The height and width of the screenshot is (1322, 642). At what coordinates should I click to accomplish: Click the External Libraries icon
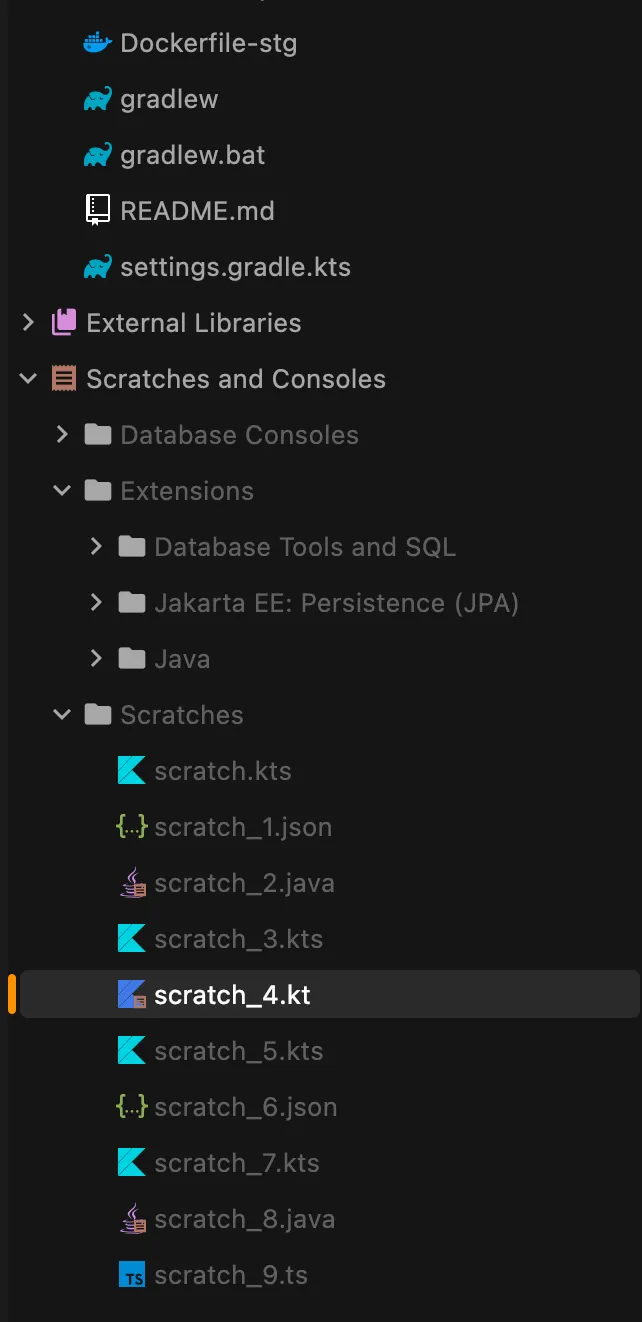tap(64, 323)
